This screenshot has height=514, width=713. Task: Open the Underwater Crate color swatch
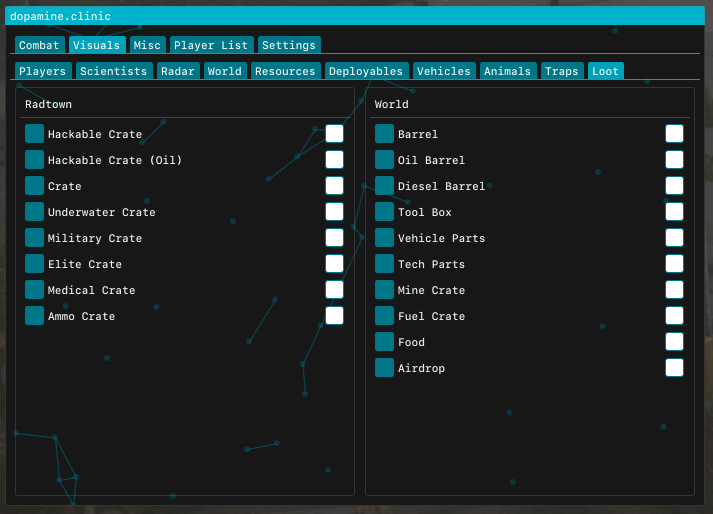pyautogui.click(x=35, y=212)
